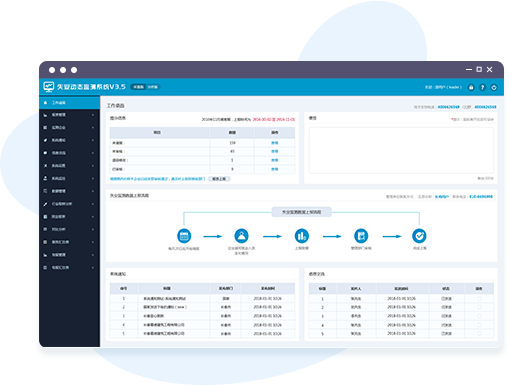The height and width of the screenshot is (385, 509).
Task: Toggle the row 1 message action circle
Action: click(x=479, y=299)
